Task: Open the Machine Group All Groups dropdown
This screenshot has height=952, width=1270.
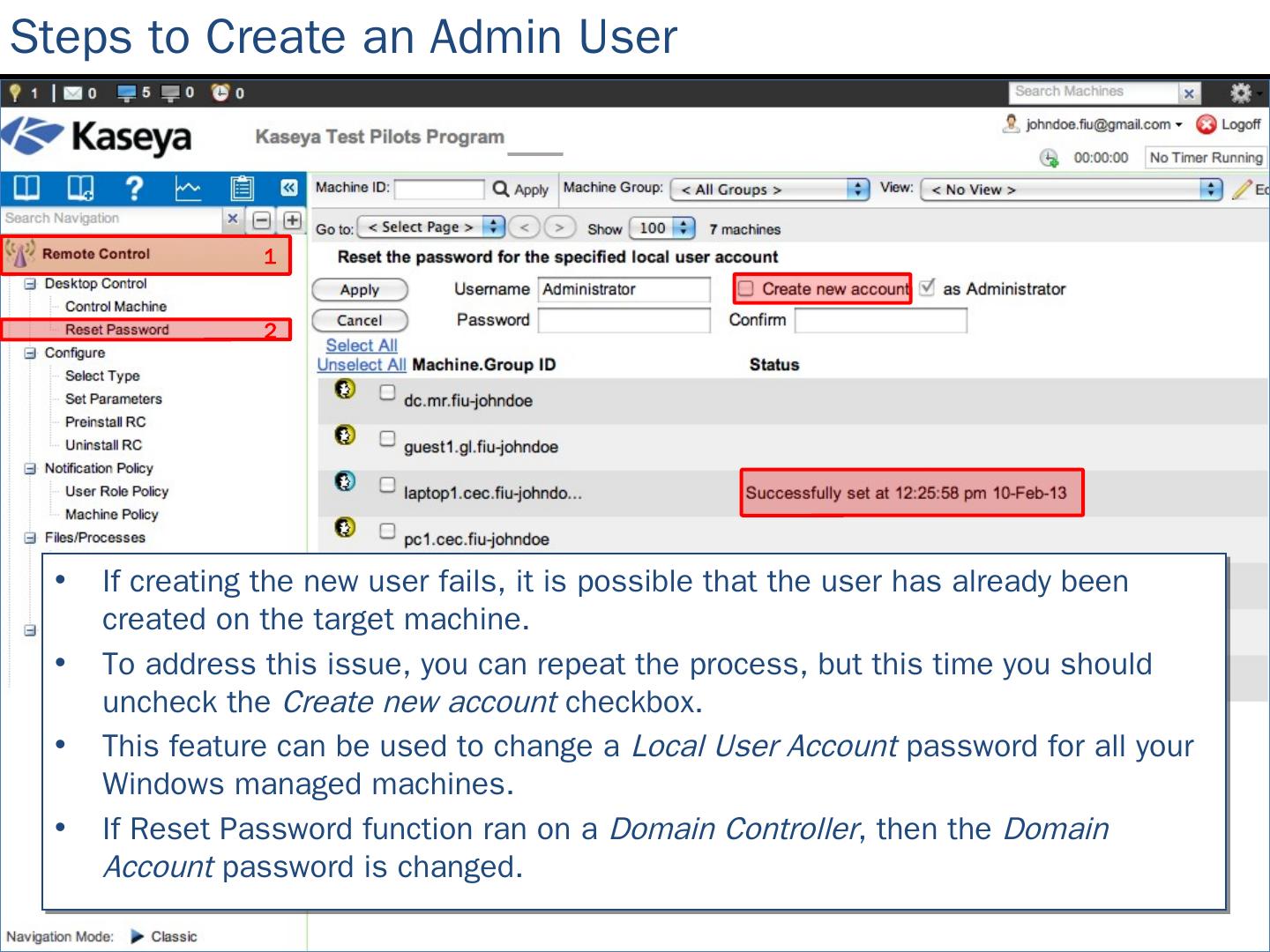Action: [769, 190]
